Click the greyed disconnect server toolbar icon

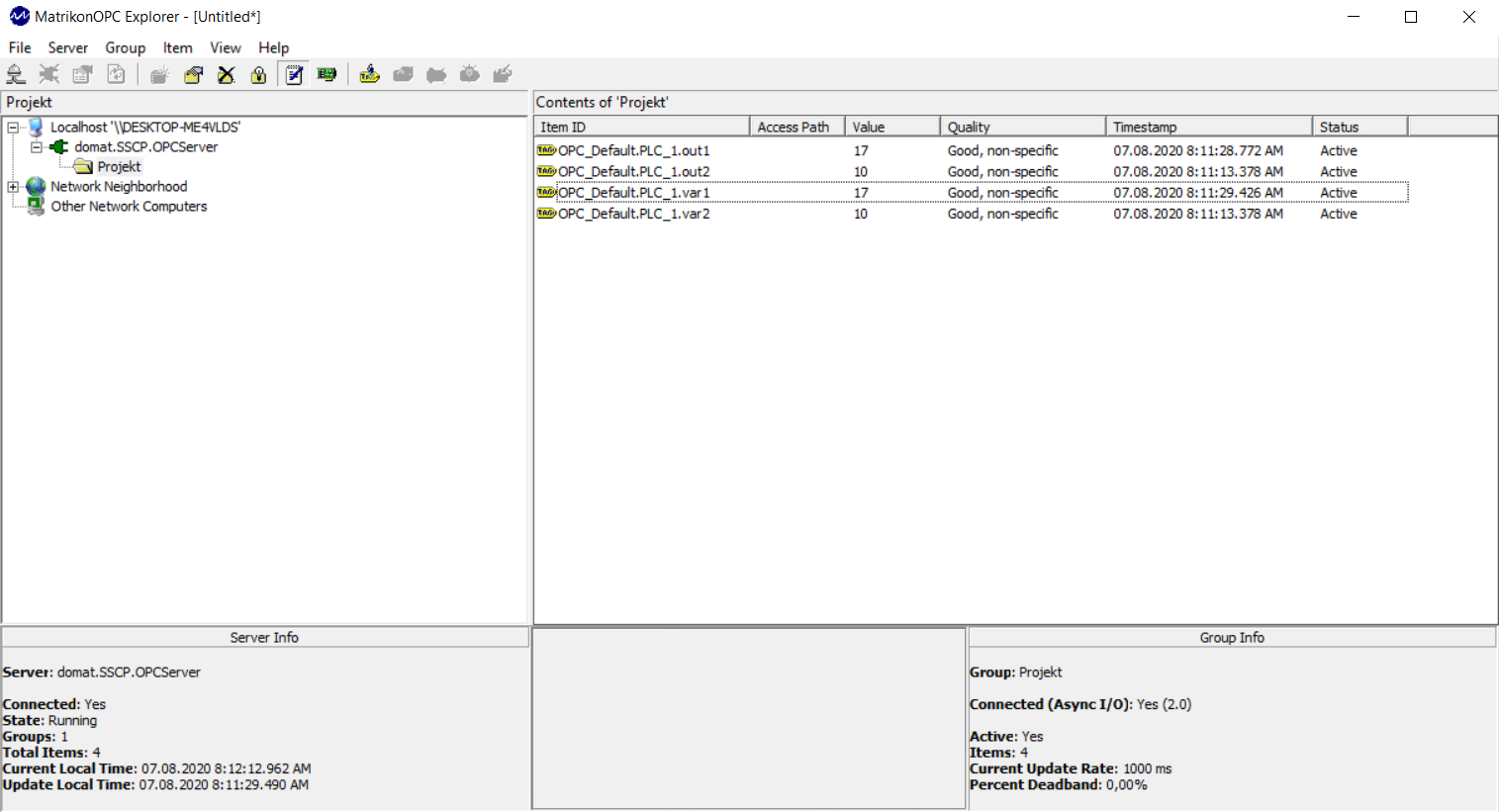[48, 74]
